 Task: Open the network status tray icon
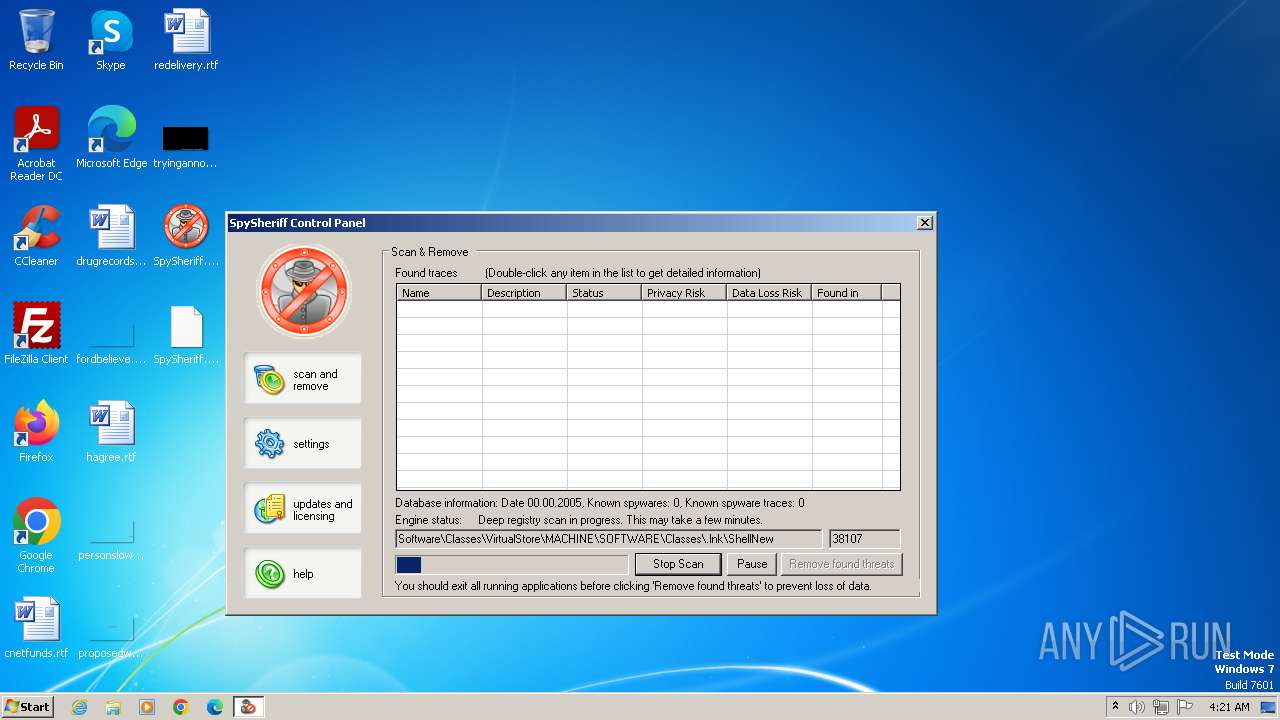(x=1161, y=707)
